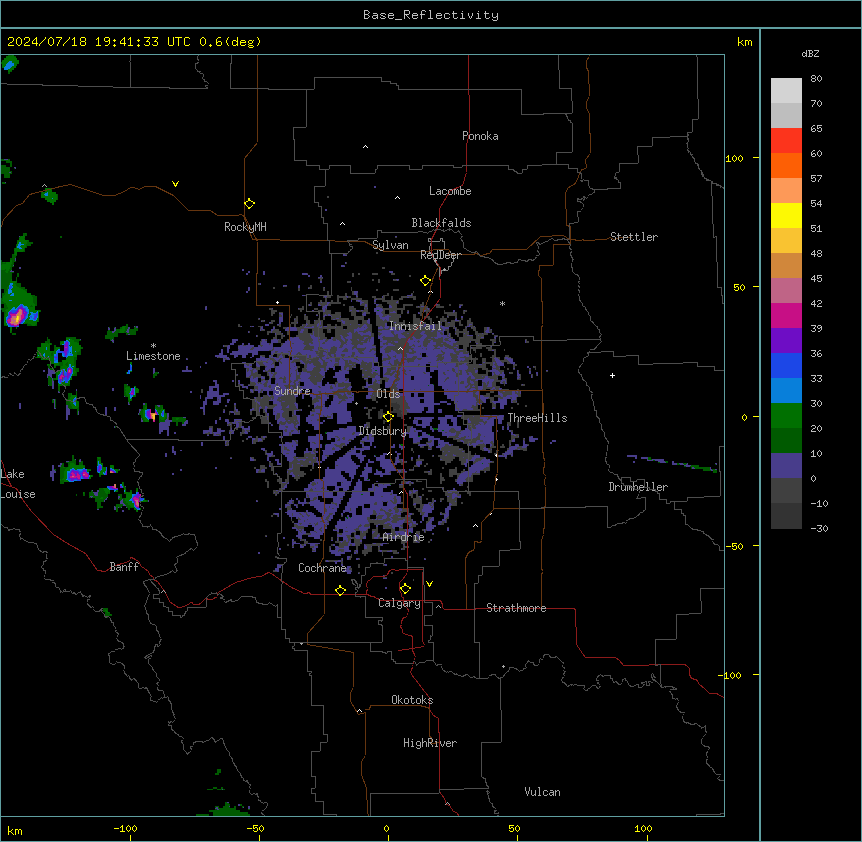Click the Calgary city label
862x842 pixels.
399,603
